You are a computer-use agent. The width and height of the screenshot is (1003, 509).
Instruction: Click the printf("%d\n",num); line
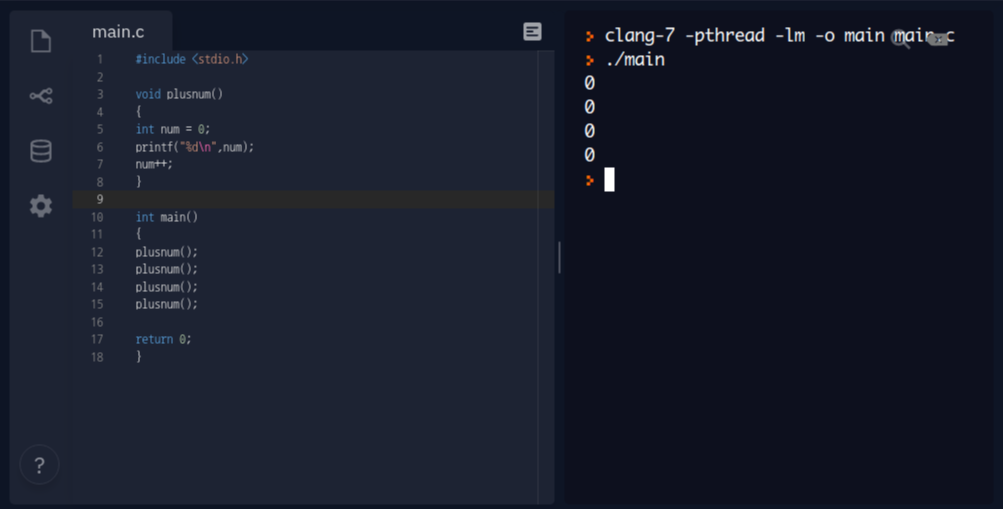(194, 147)
